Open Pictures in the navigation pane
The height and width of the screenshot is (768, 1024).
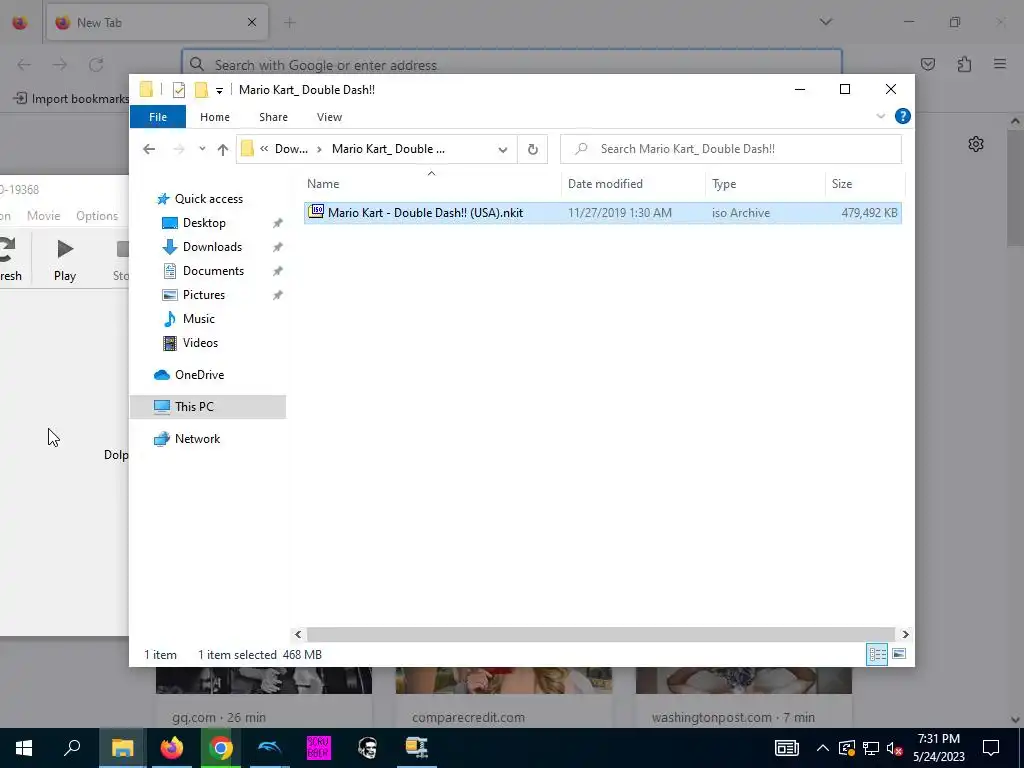[x=204, y=295]
